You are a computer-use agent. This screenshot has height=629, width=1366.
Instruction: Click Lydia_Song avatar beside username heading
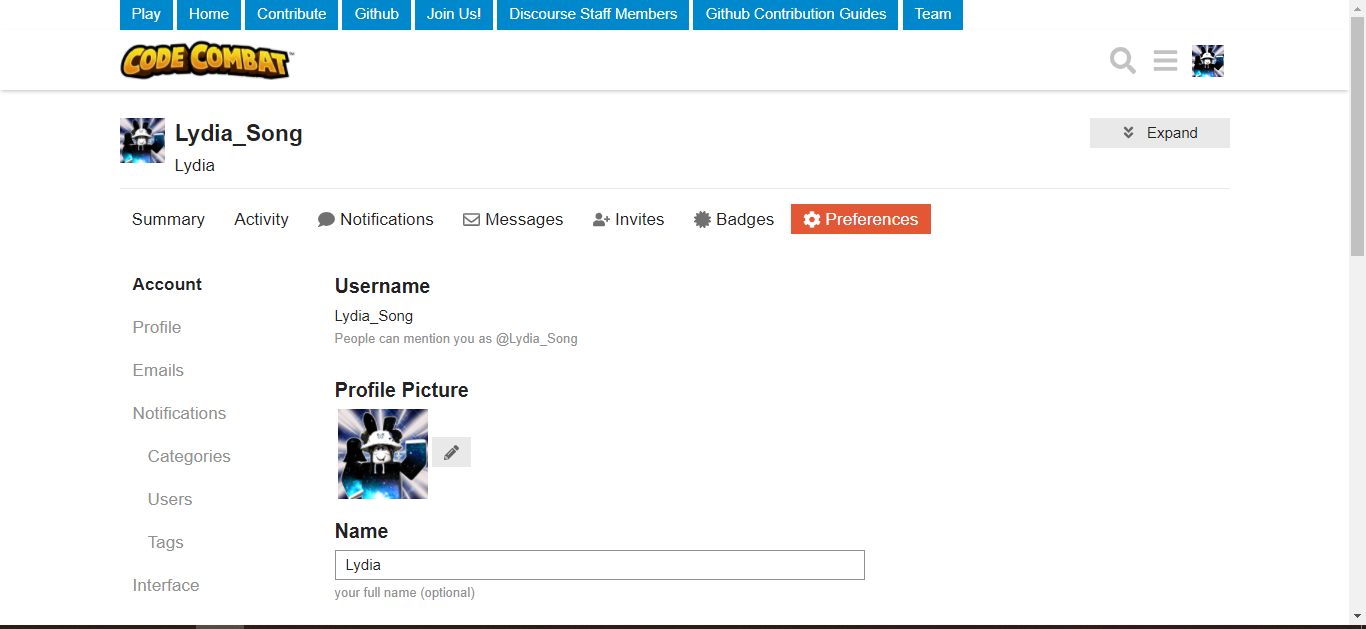point(142,140)
